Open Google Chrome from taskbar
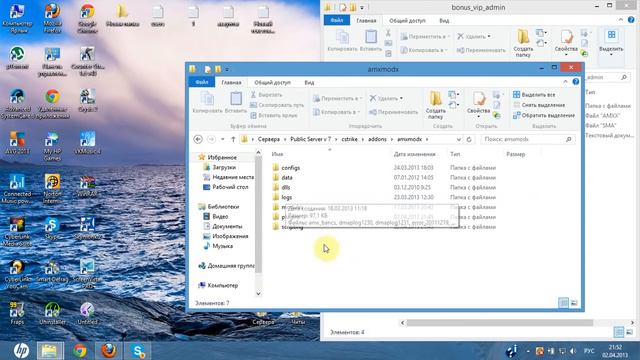640x360 pixels. (80, 351)
